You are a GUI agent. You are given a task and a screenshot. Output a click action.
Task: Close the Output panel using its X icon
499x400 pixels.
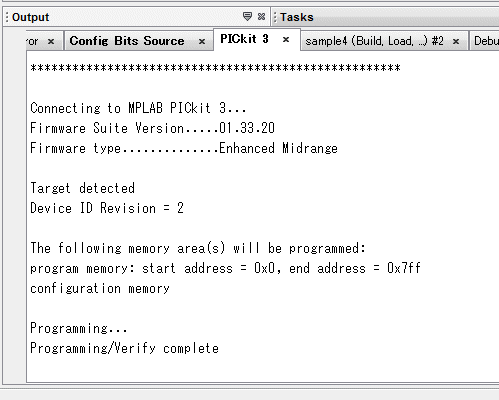pos(262,16)
